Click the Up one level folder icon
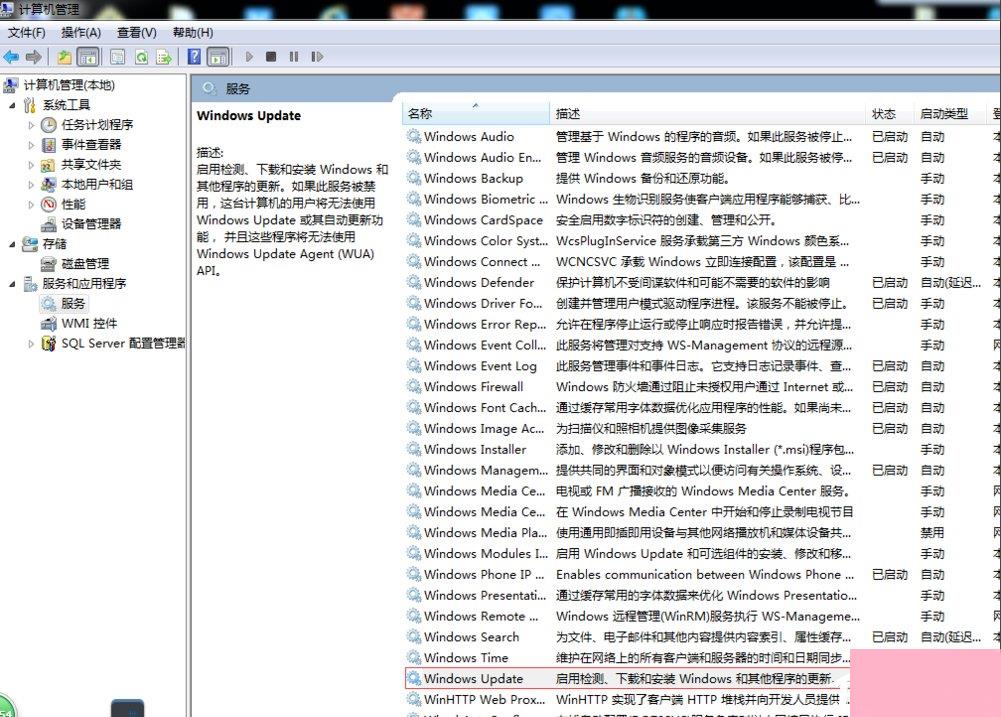 click(x=64, y=57)
